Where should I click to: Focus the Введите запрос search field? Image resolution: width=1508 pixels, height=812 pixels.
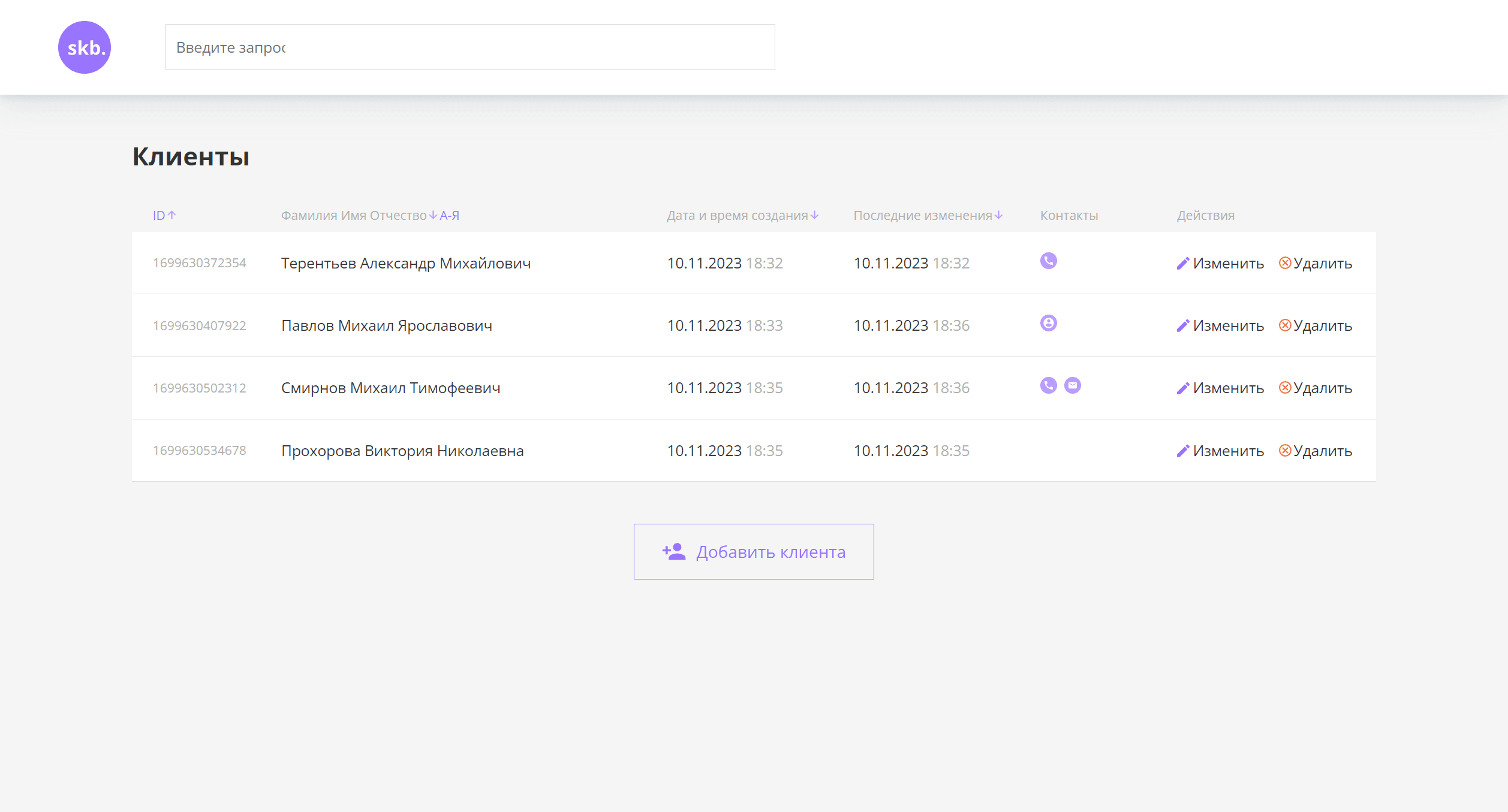click(x=469, y=47)
